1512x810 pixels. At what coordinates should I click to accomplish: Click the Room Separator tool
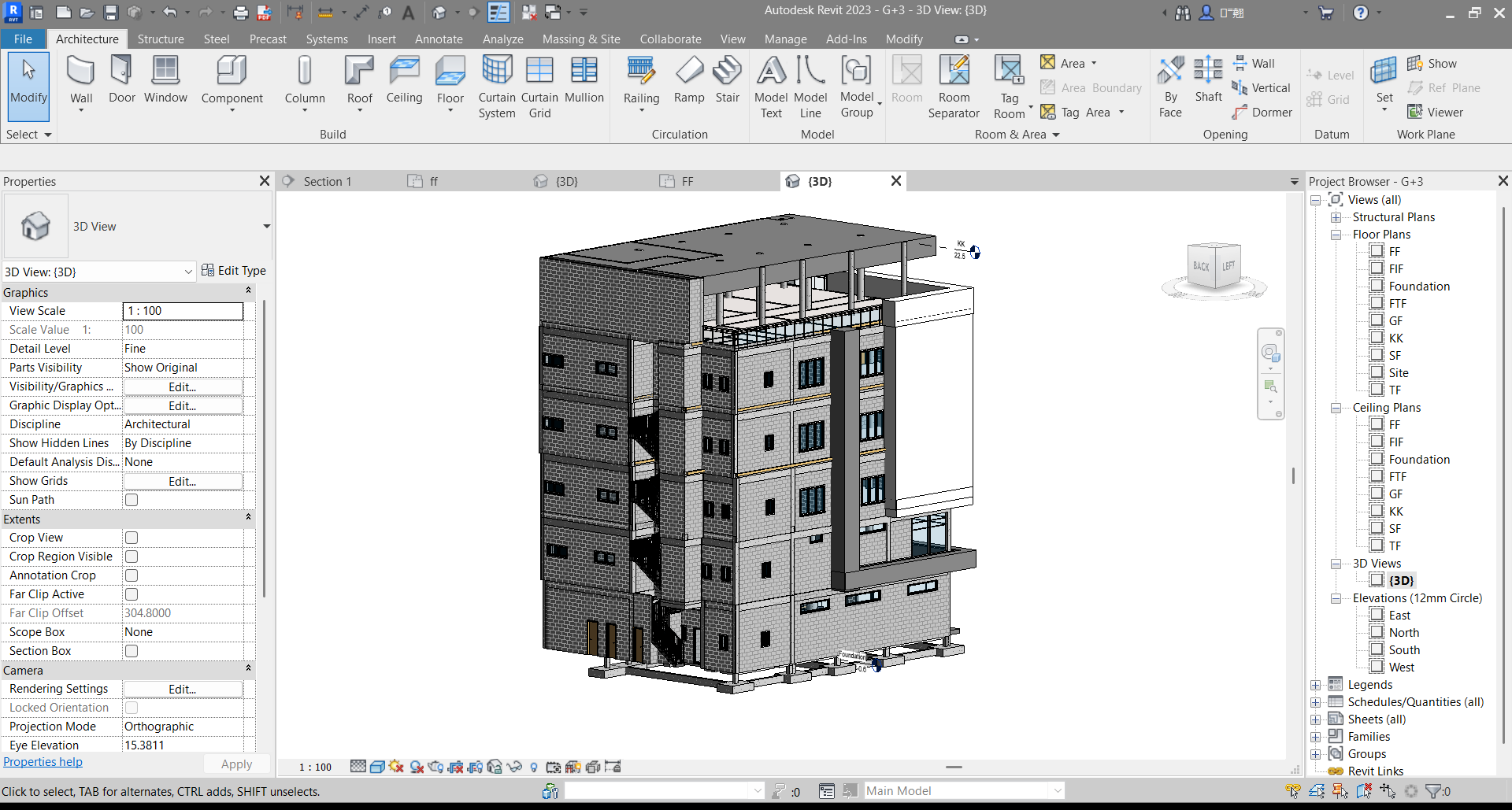(954, 87)
